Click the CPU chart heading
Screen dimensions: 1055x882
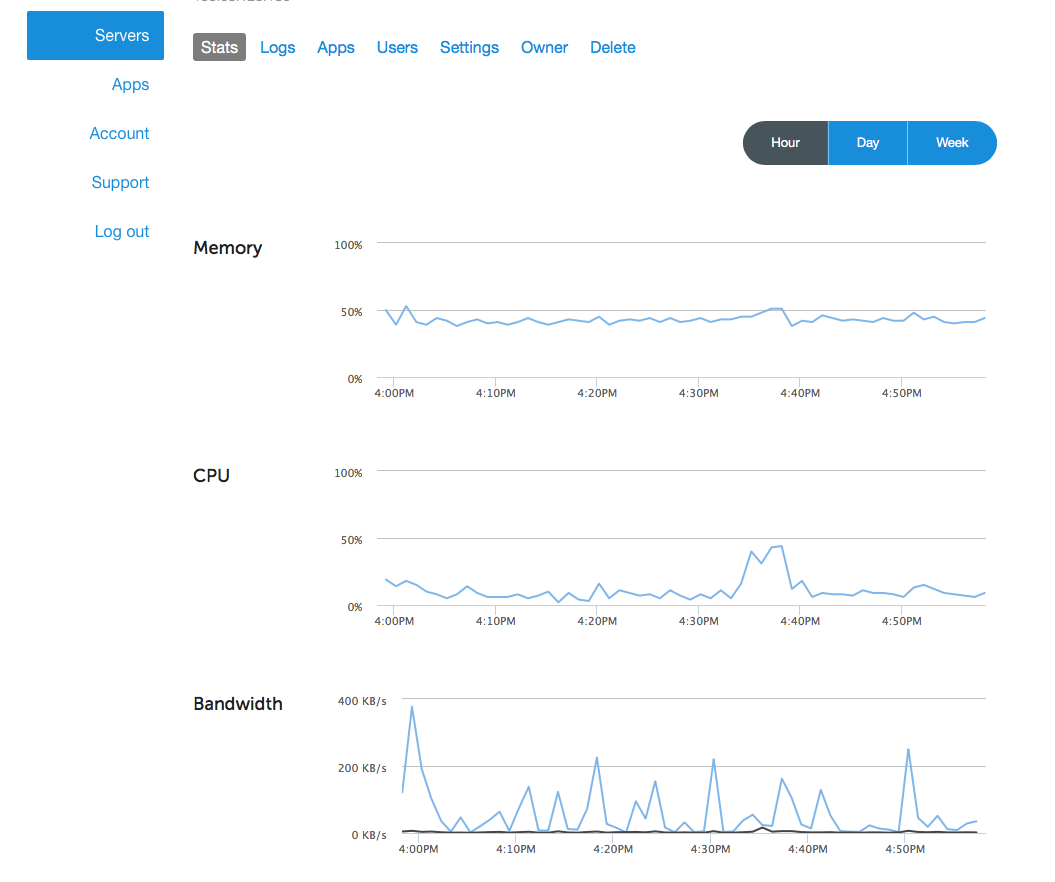[x=211, y=476]
